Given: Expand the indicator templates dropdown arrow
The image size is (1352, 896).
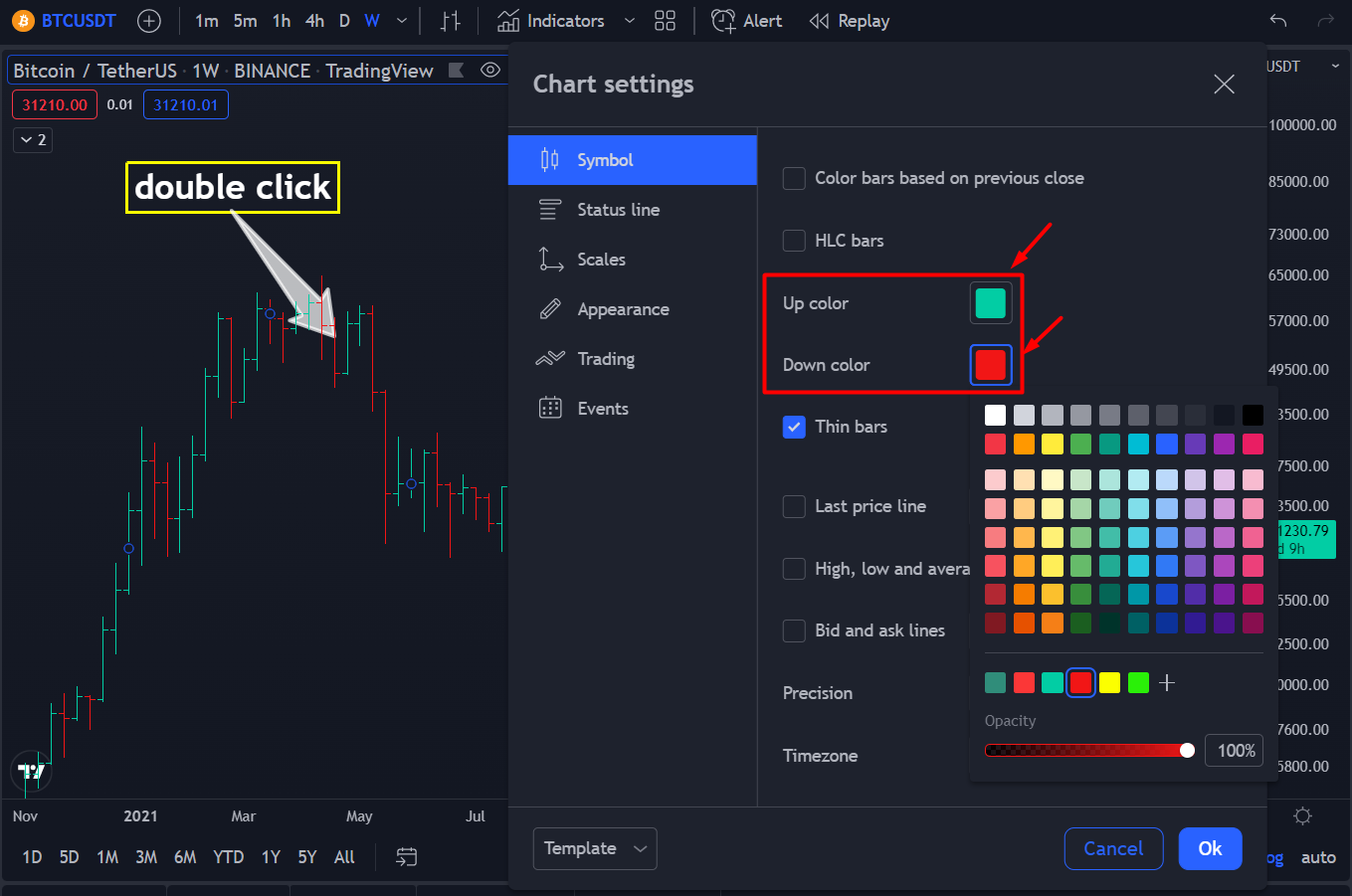Looking at the screenshot, I should click(x=630, y=21).
